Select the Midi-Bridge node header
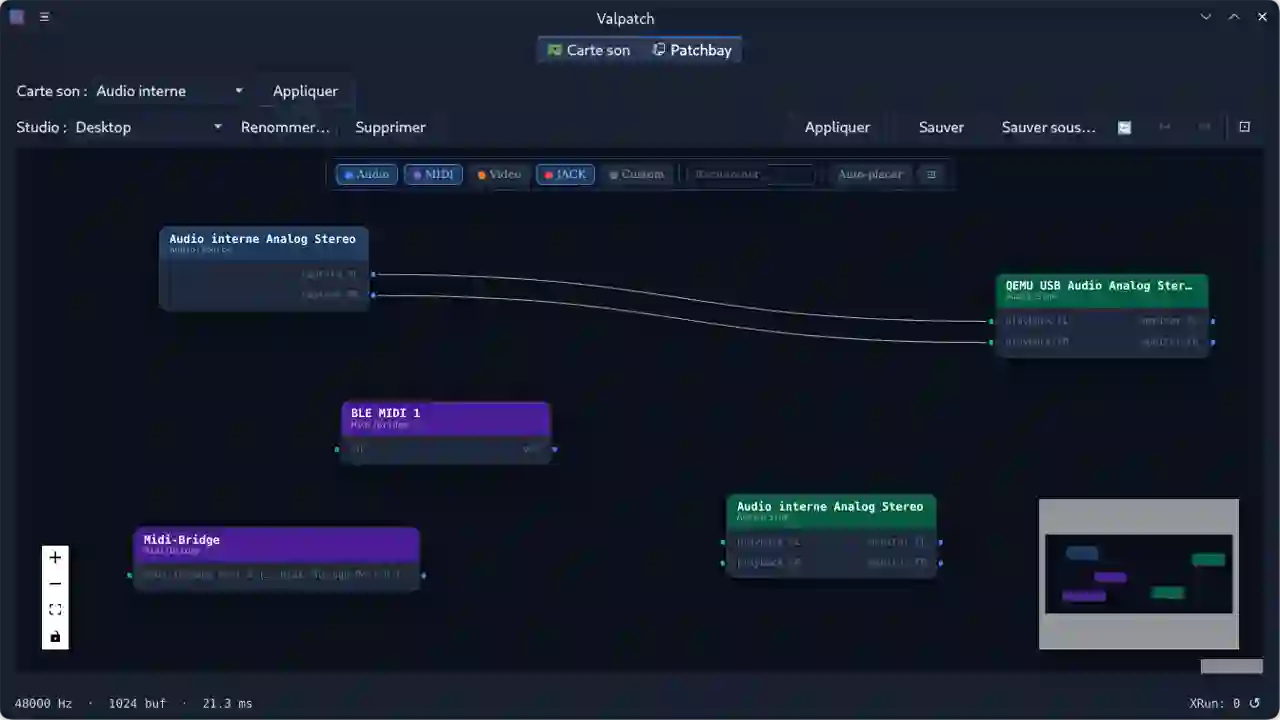This screenshot has width=1280, height=720. pos(277,543)
